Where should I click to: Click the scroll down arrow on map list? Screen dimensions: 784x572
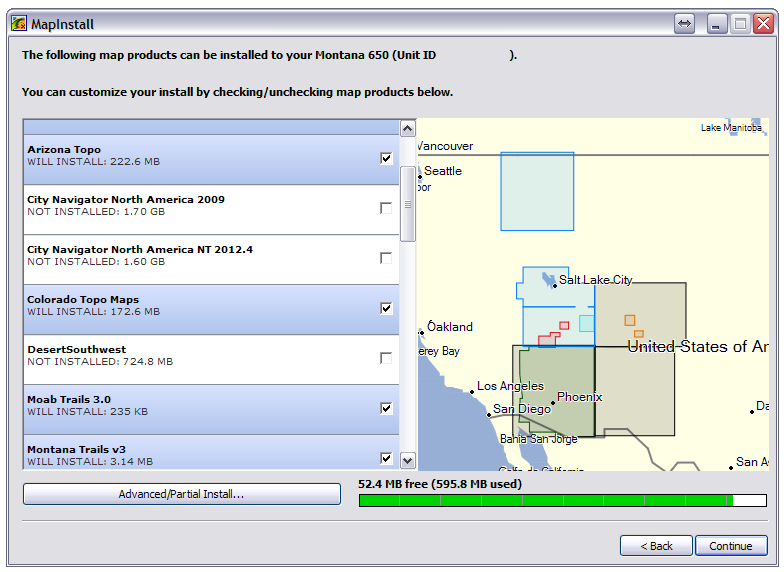407,460
